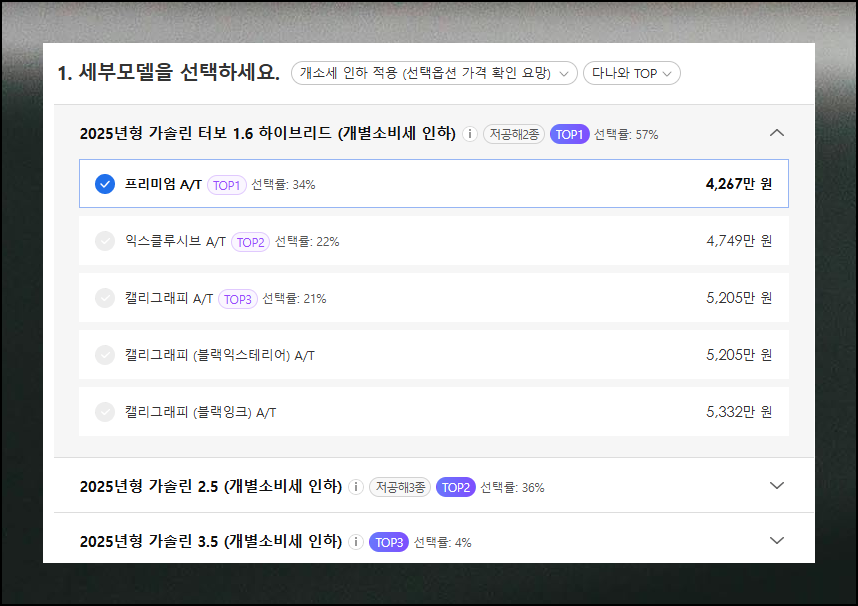
Task: Click TOP2 badge on 익스클루시브 A/T row
Action: coord(250,242)
